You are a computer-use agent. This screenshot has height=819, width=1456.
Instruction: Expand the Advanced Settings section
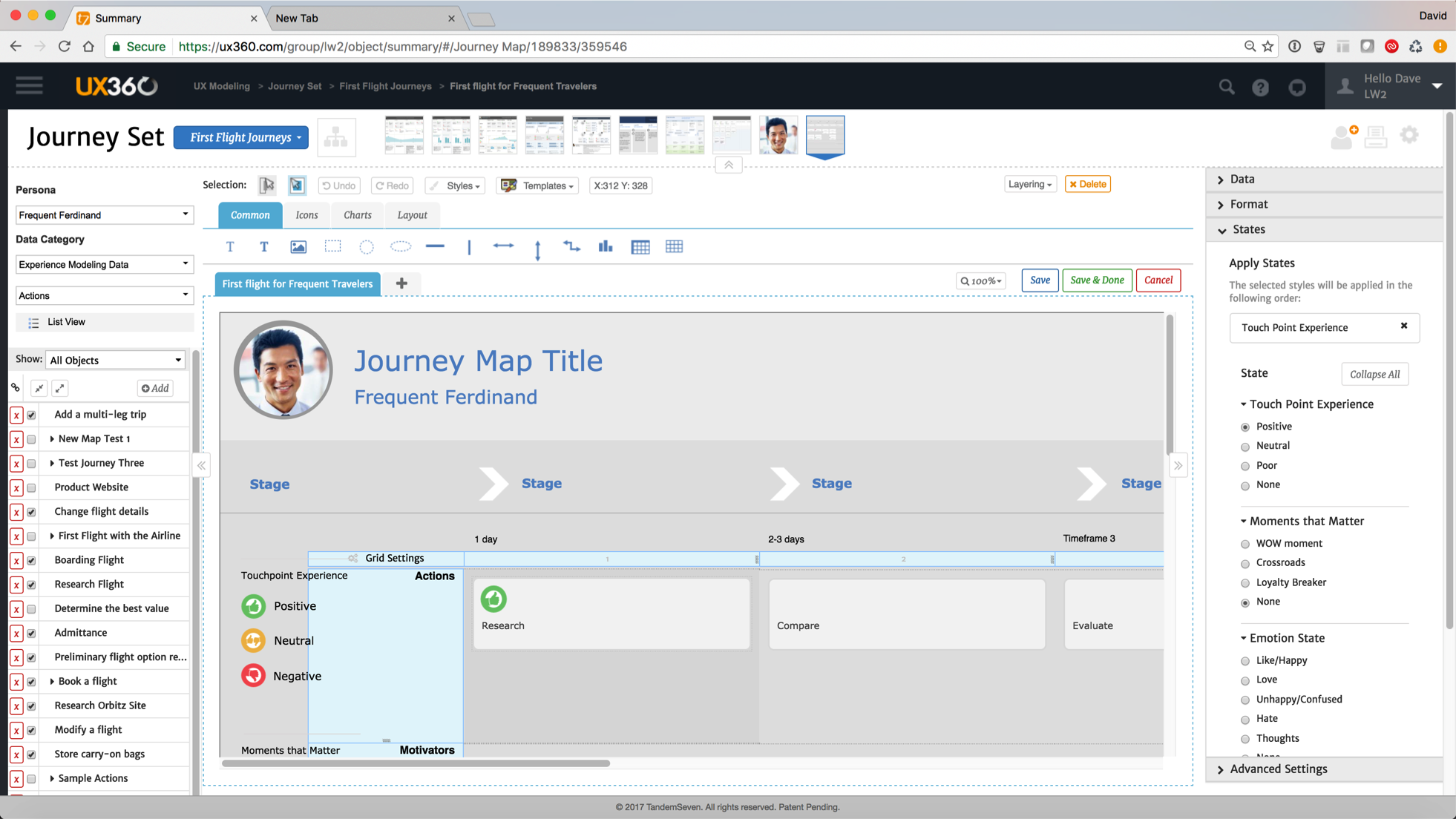tap(1278, 769)
